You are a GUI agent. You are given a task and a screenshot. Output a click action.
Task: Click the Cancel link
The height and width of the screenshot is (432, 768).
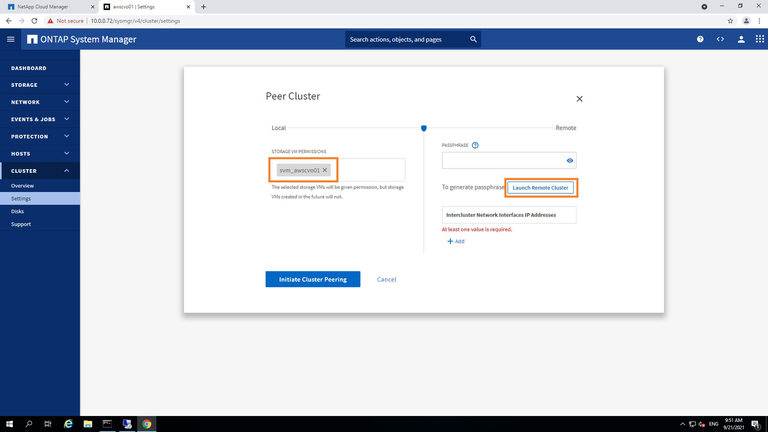[387, 279]
